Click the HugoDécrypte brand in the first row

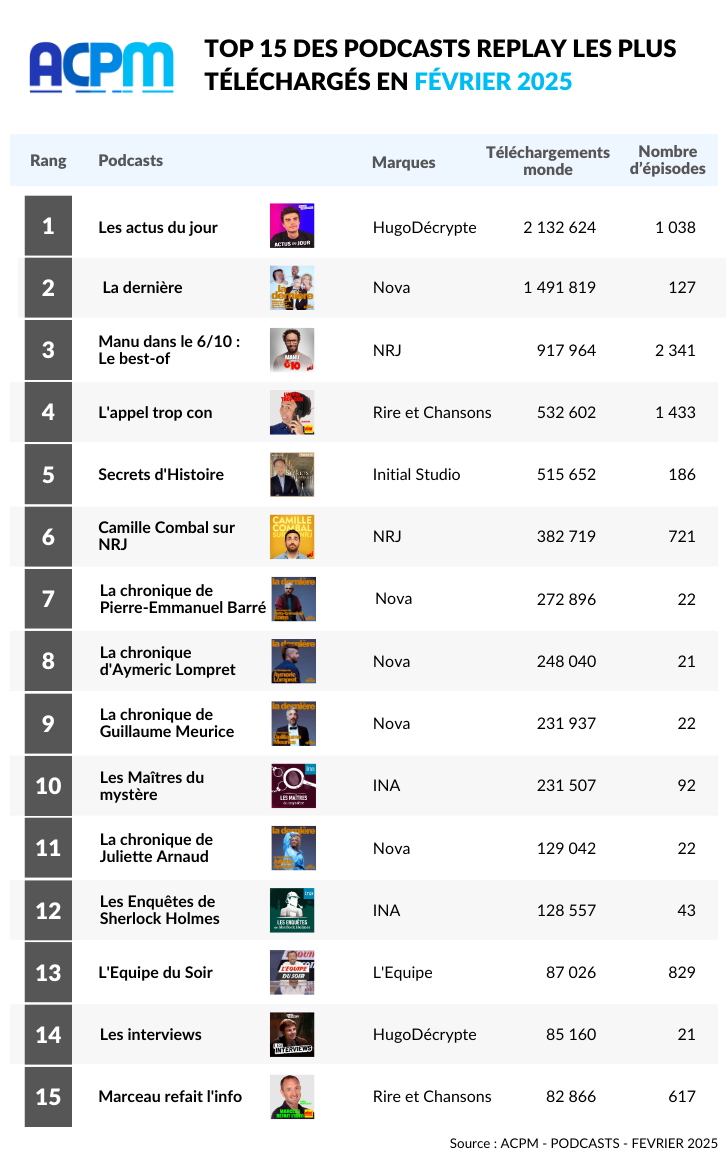pyautogui.click(x=424, y=227)
